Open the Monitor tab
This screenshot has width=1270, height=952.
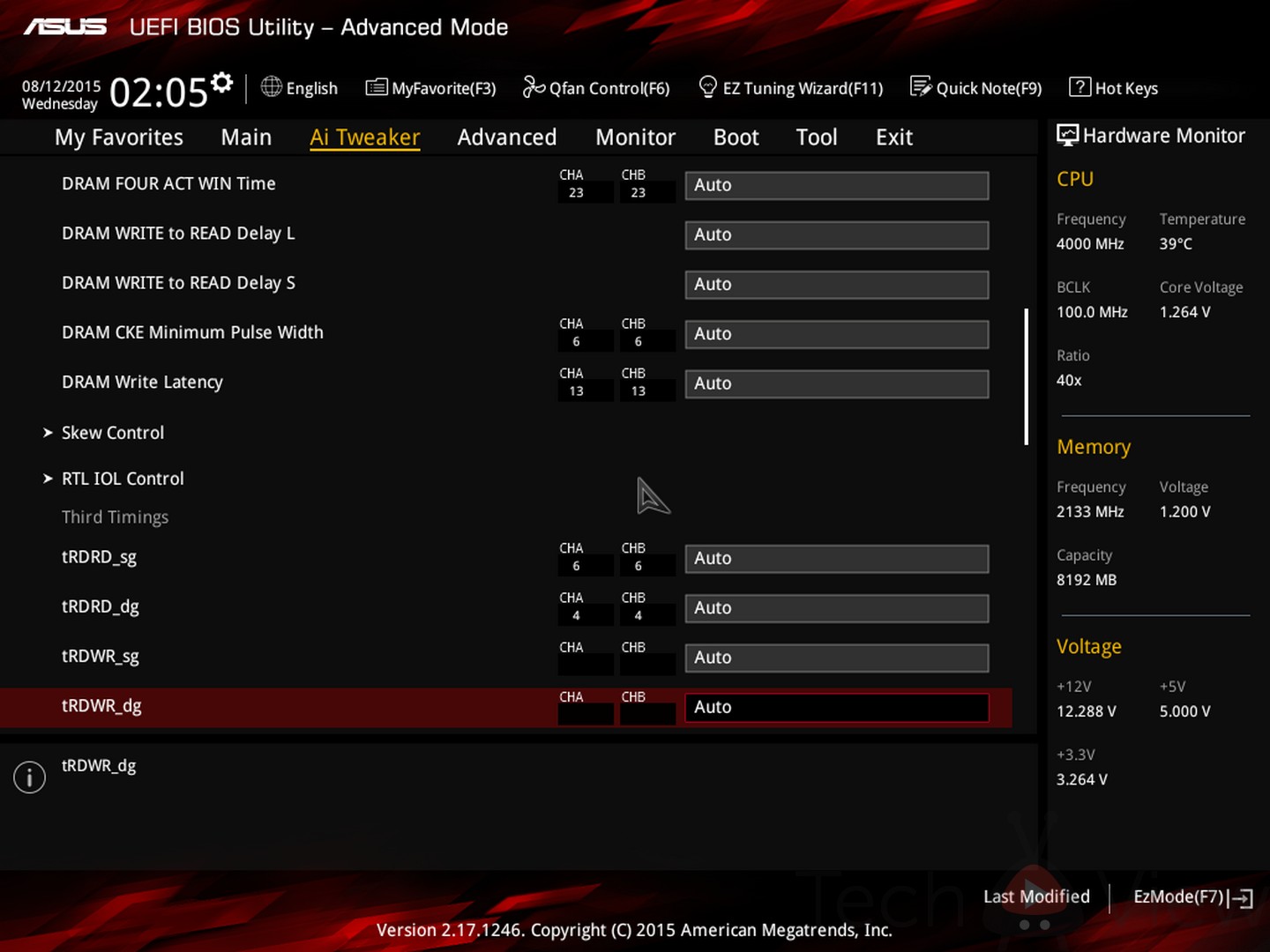pos(635,138)
